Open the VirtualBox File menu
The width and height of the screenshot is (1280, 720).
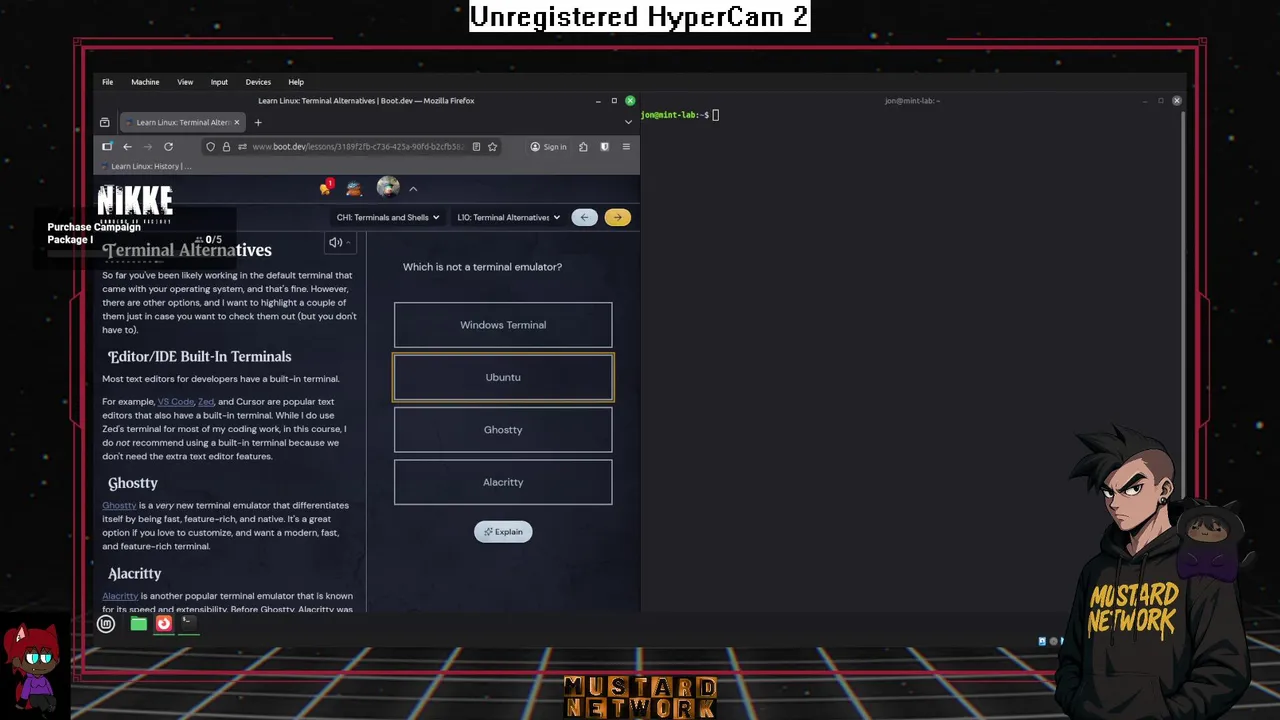pyautogui.click(x=107, y=82)
